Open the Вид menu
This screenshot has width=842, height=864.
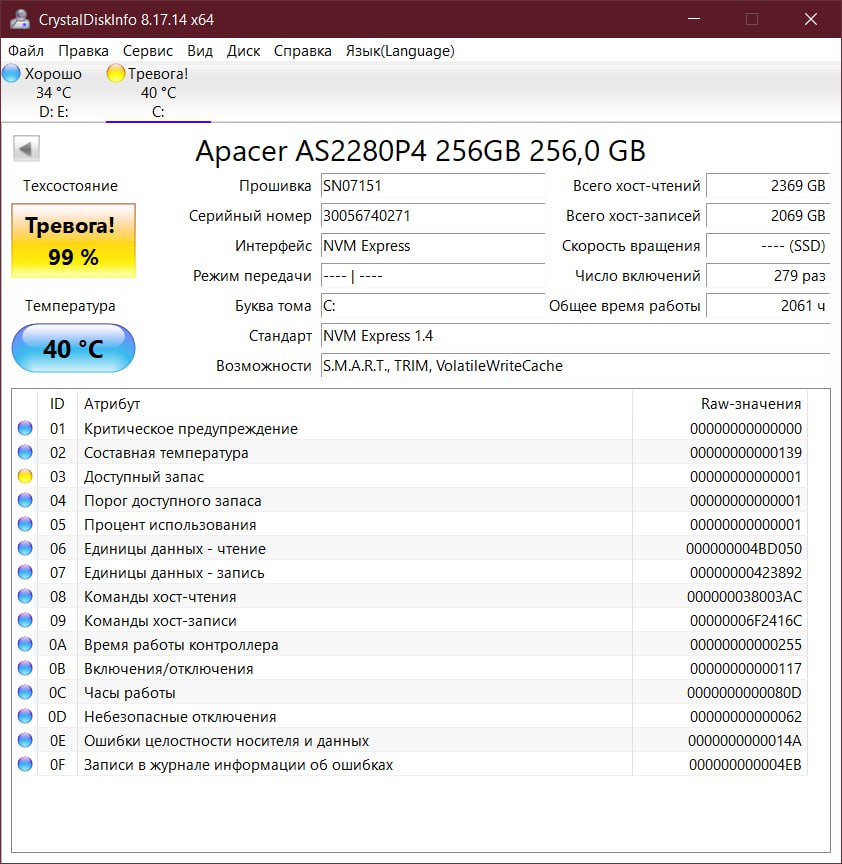click(x=200, y=51)
